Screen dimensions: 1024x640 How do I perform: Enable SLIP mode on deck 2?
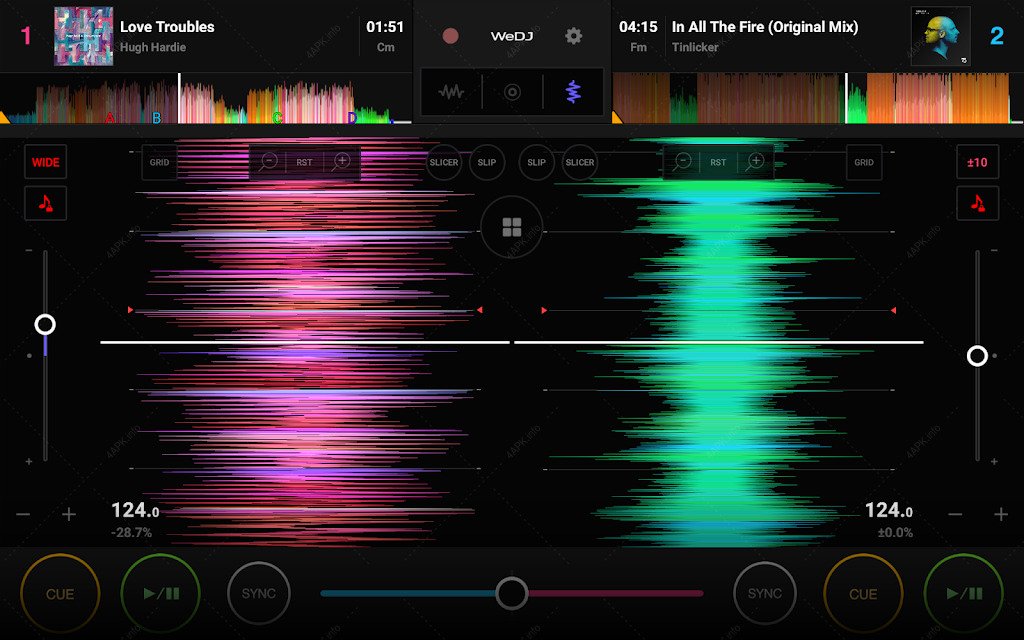(537, 162)
